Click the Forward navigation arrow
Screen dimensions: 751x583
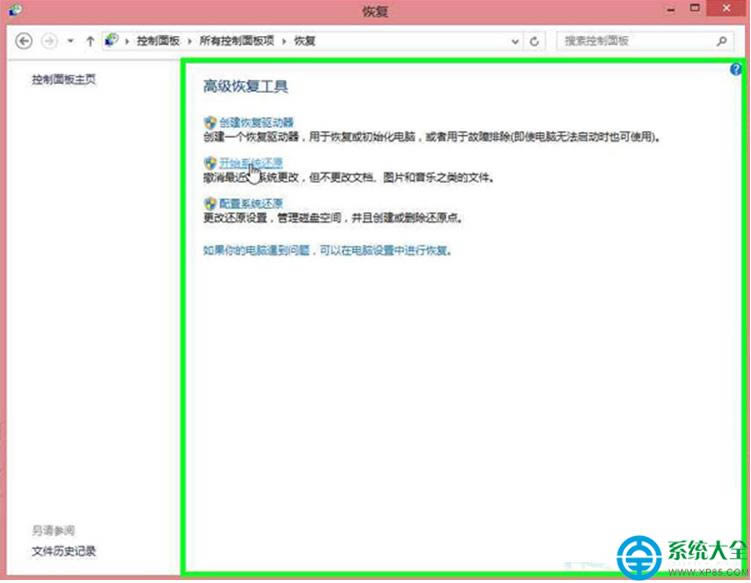(x=49, y=41)
